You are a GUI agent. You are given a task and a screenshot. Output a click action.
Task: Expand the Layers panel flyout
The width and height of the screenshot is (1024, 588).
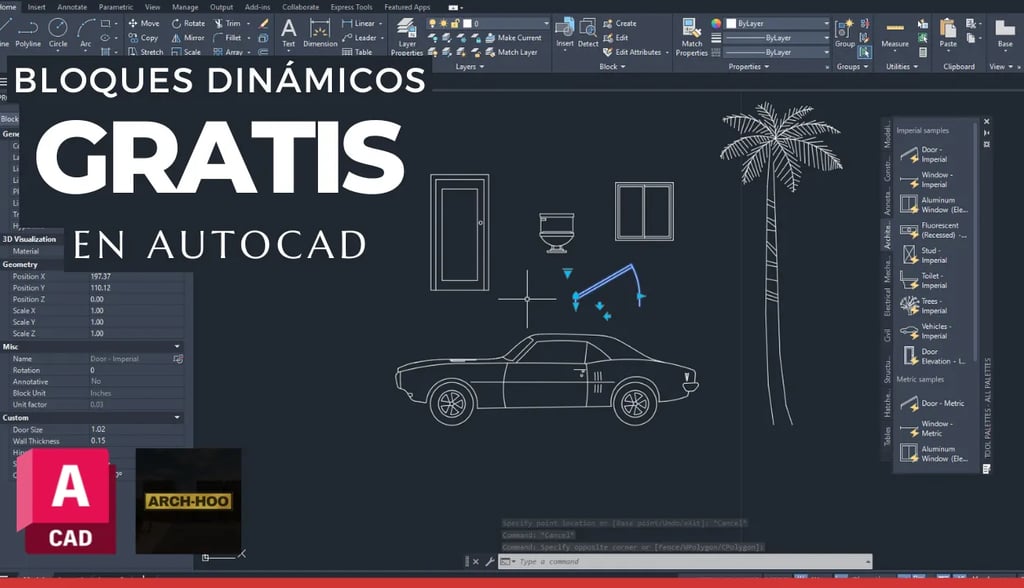tap(470, 67)
